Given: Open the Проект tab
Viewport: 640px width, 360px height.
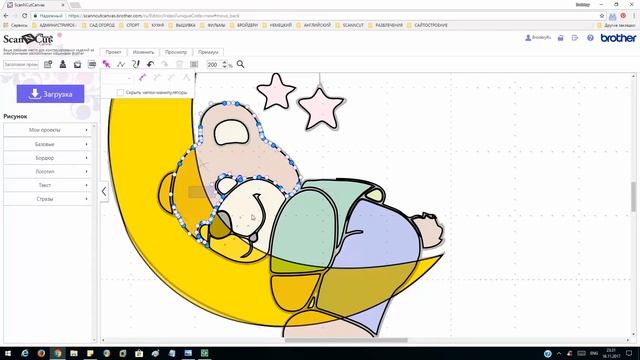Looking at the screenshot, I should [x=113, y=52].
